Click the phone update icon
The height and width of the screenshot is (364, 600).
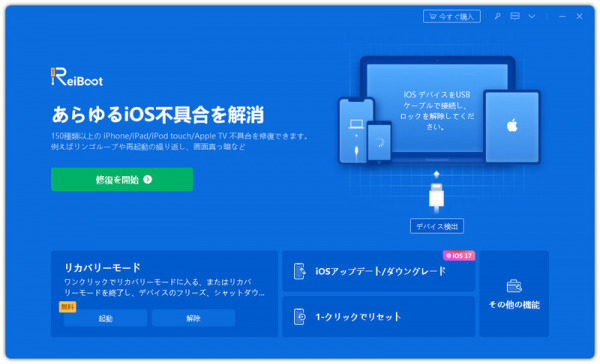300,271
